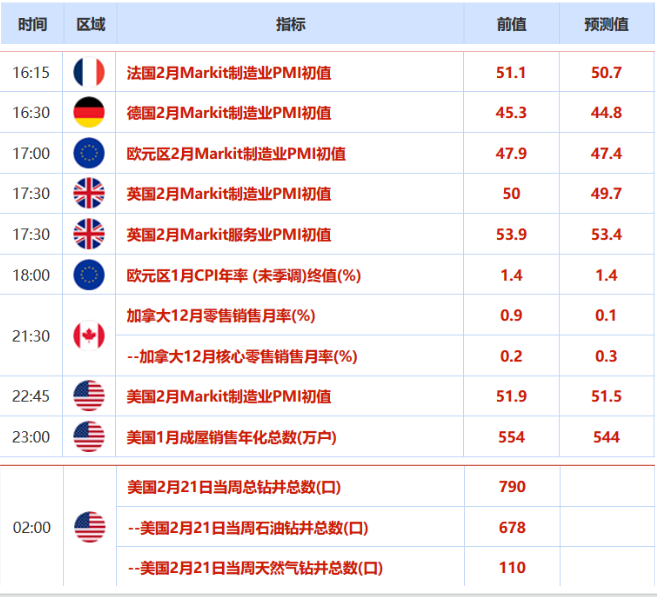Open 加拿大12月零售销售月率 indicator
The width and height of the screenshot is (657, 597).
click(x=220, y=315)
